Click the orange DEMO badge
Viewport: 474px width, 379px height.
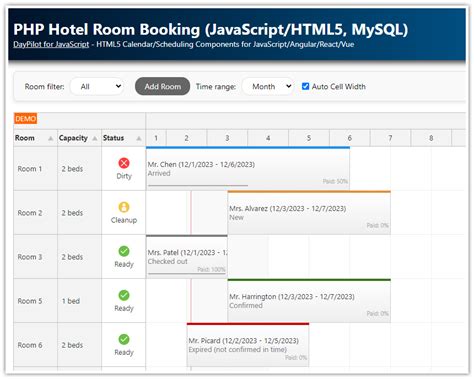coord(26,119)
